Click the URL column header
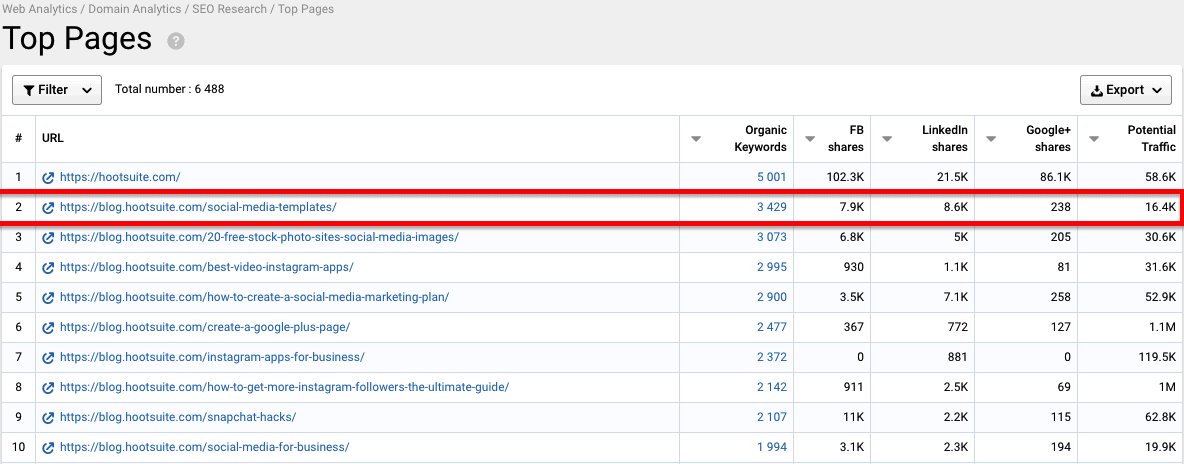This screenshot has height=464, width=1184. tap(53, 139)
